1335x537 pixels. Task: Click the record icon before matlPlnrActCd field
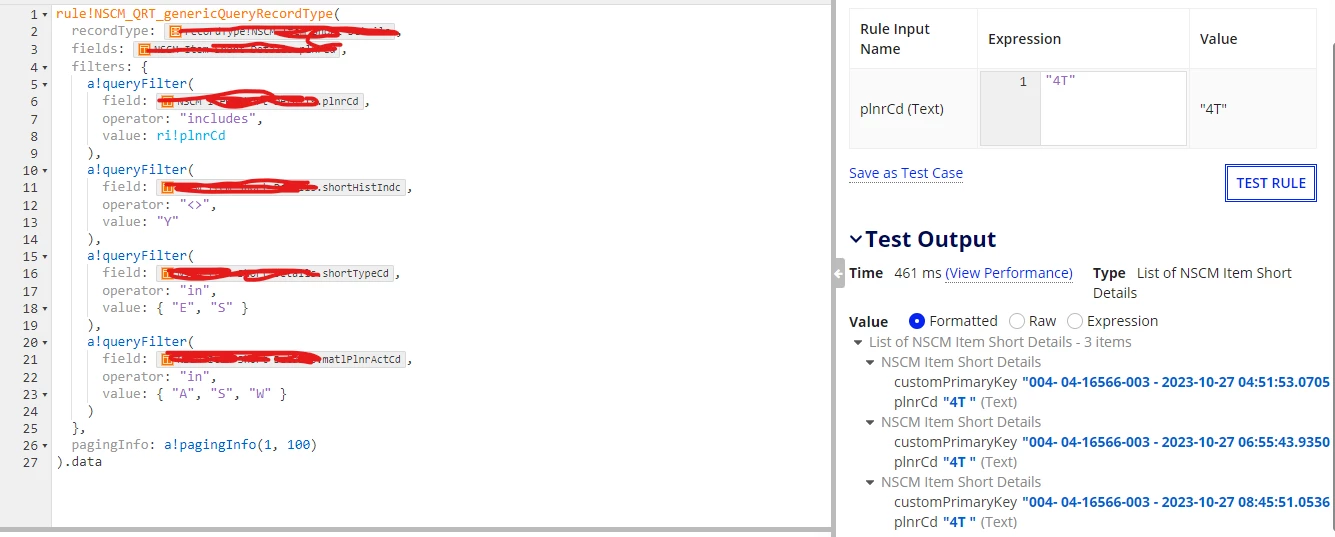click(x=168, y=359)
